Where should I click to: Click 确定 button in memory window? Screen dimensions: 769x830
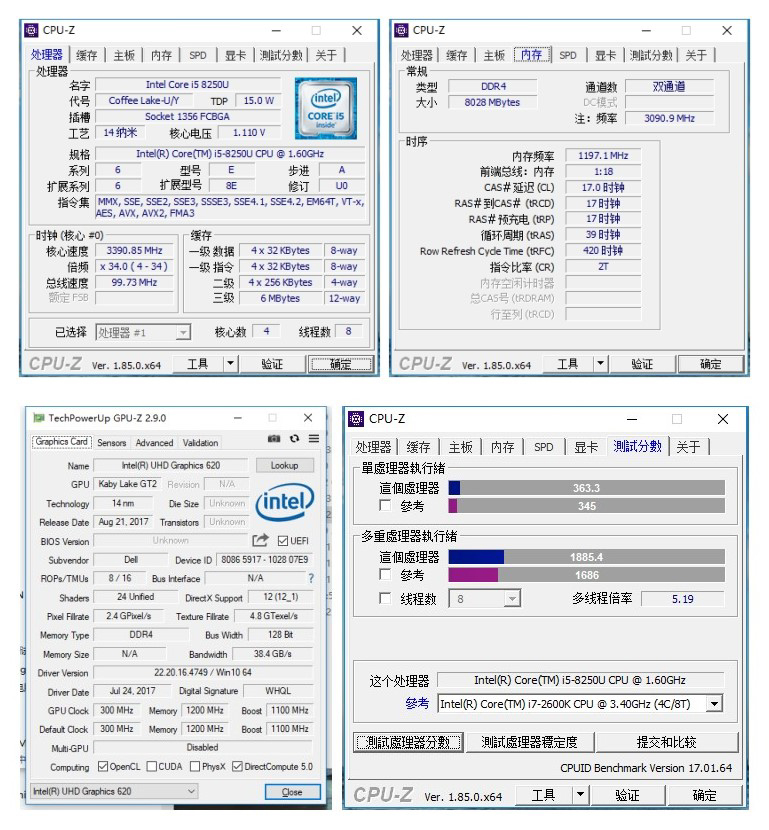710,364
